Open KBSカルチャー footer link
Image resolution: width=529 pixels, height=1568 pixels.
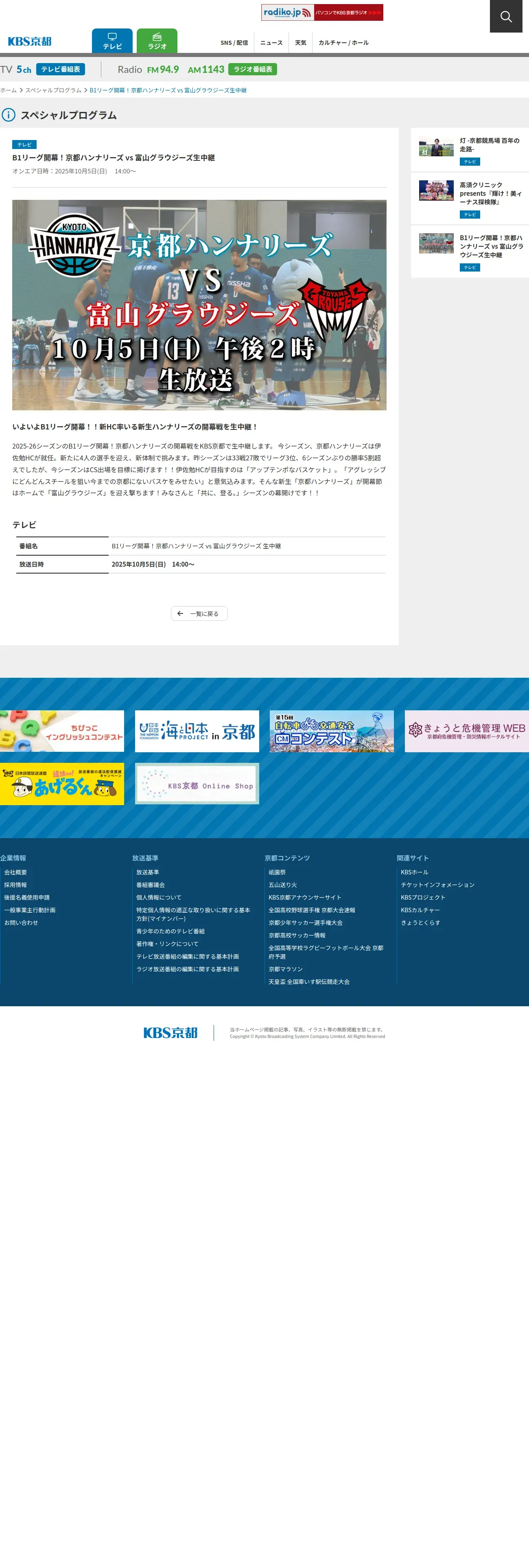(x=420, y=911)
